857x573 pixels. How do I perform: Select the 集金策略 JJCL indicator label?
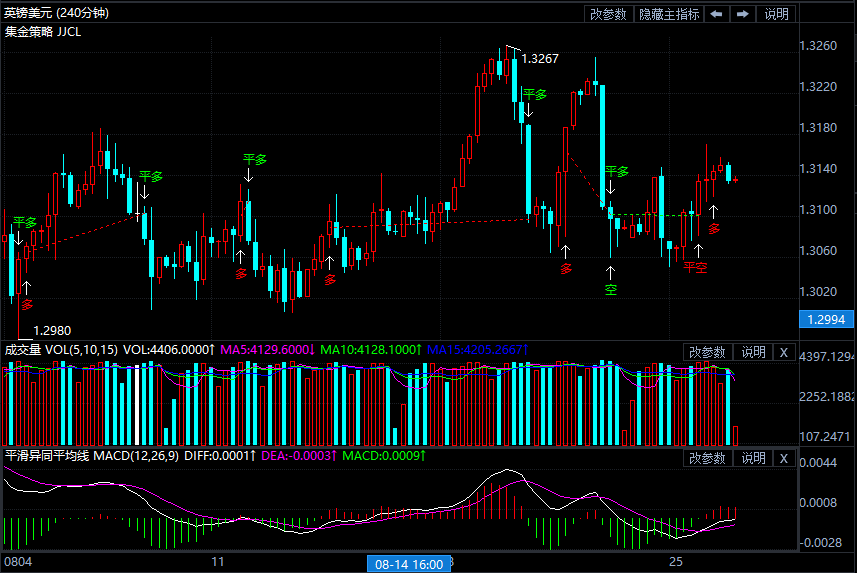pyautogui.click(x=44, y=31)
